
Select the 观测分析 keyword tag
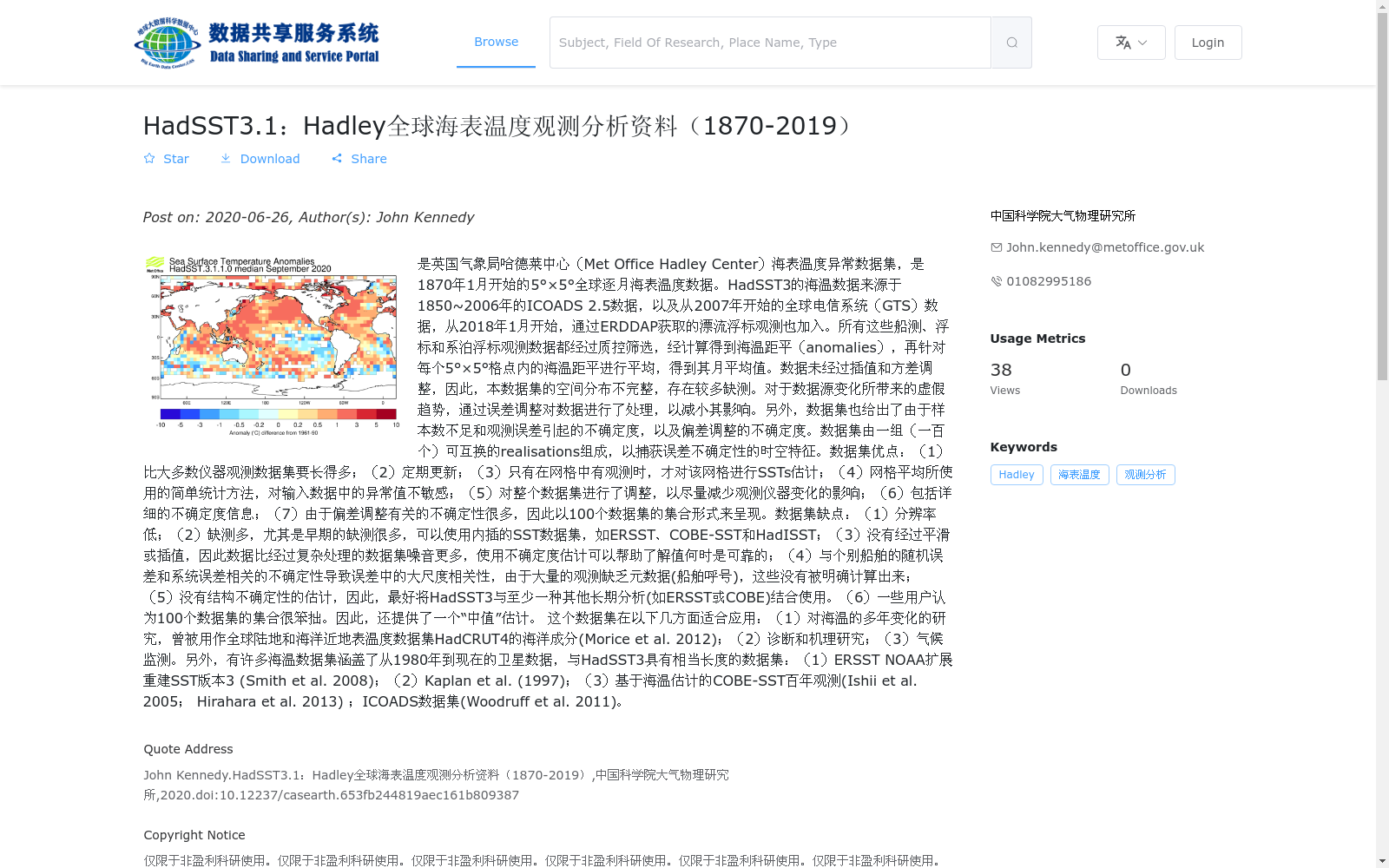(1145, 475)
